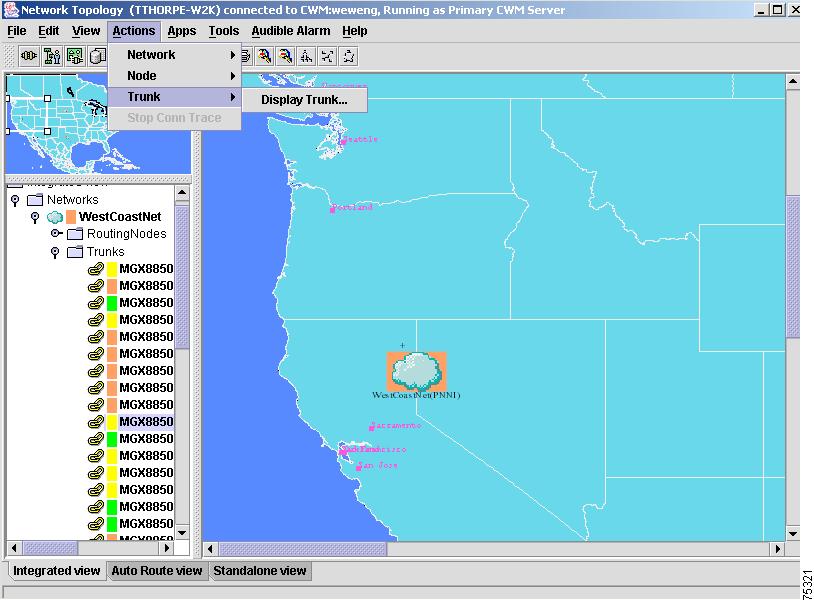
Task: Open the Apps menu
Action: 182,31
